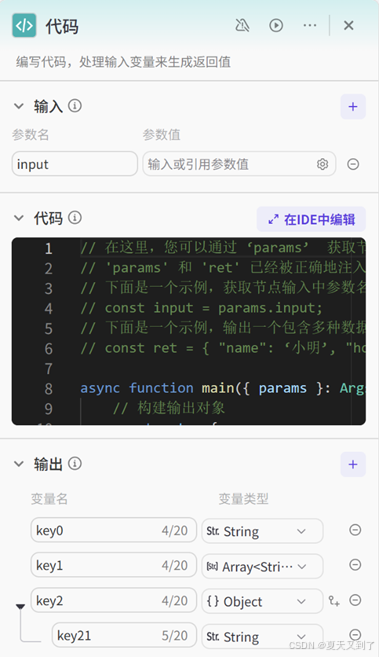Click code line 9 构建输出对象 comment

(x=169, y=408)
